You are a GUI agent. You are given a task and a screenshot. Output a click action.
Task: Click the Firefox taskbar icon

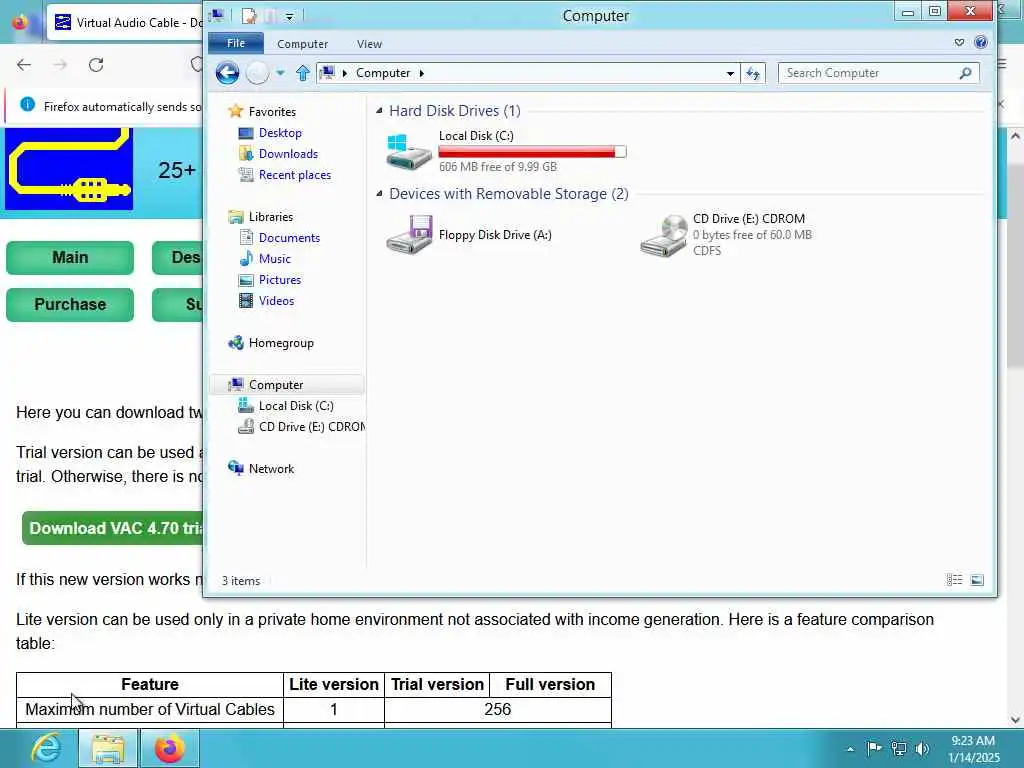pyautogui.click(x=170, y=748)
